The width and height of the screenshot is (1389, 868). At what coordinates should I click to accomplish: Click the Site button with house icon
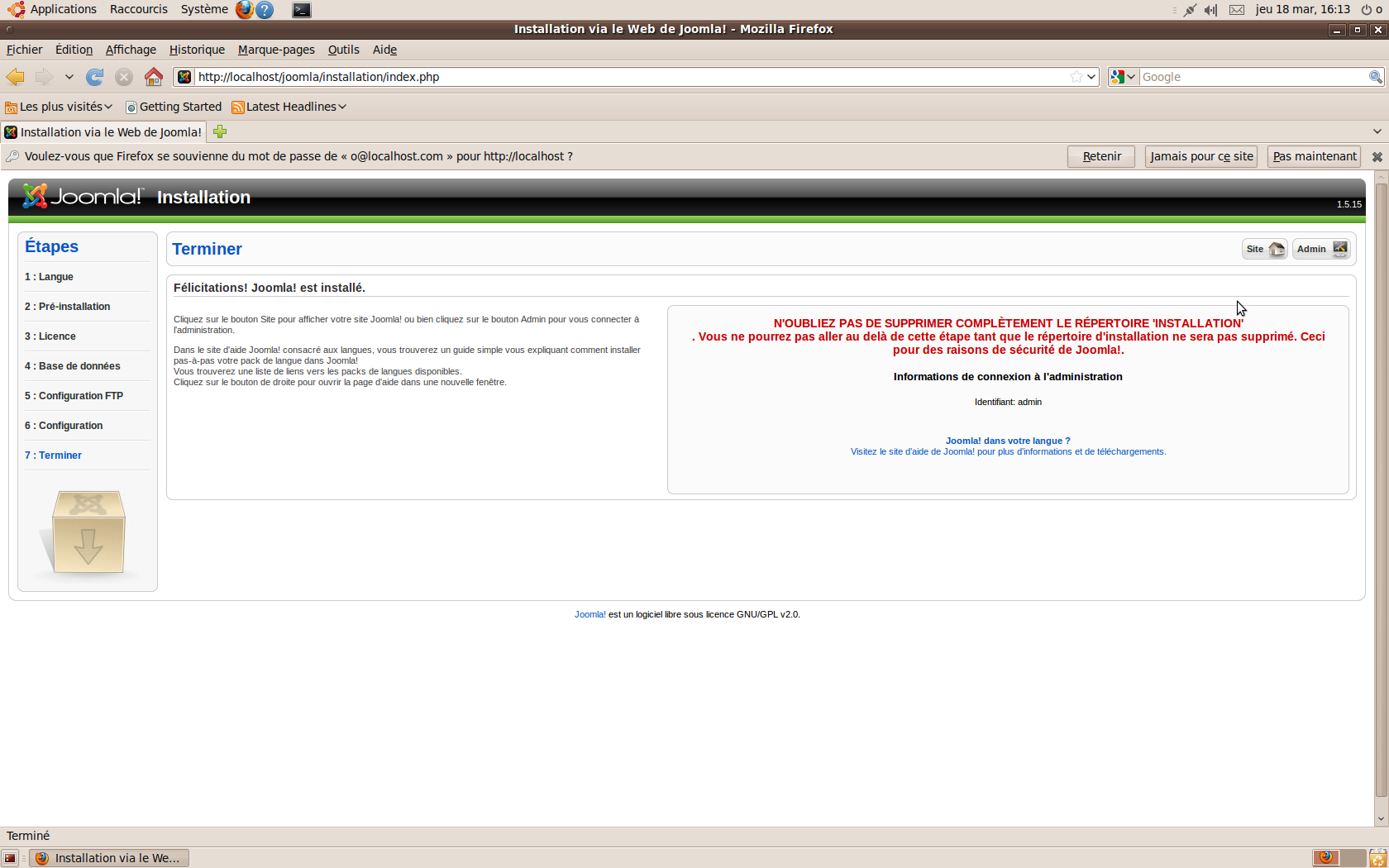1264,249
